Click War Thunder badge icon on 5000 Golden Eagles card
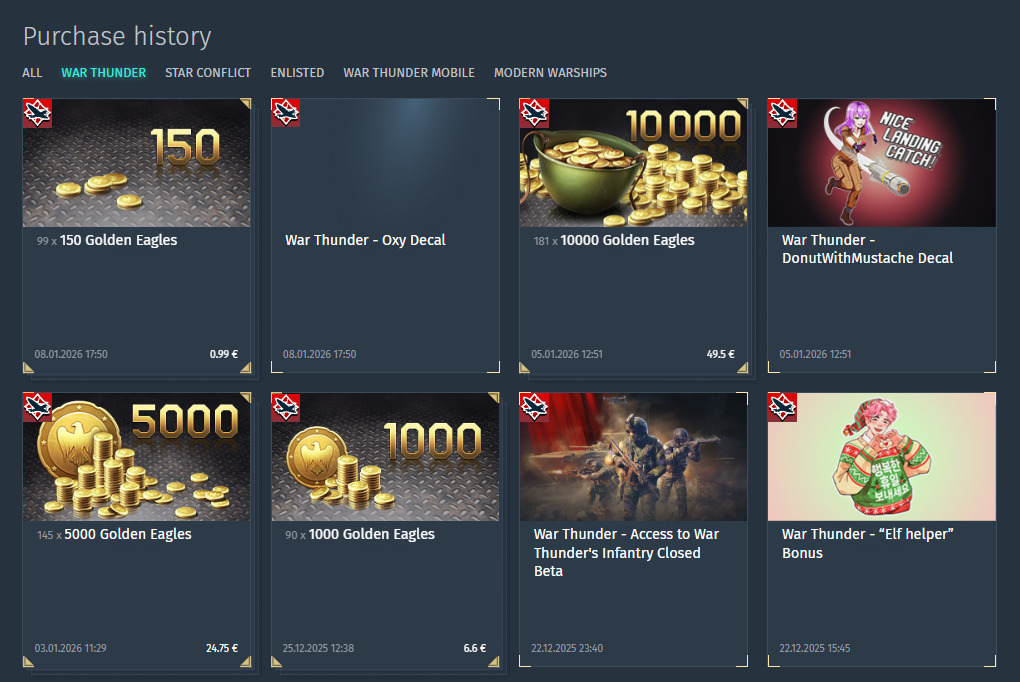 coord(37,407)
